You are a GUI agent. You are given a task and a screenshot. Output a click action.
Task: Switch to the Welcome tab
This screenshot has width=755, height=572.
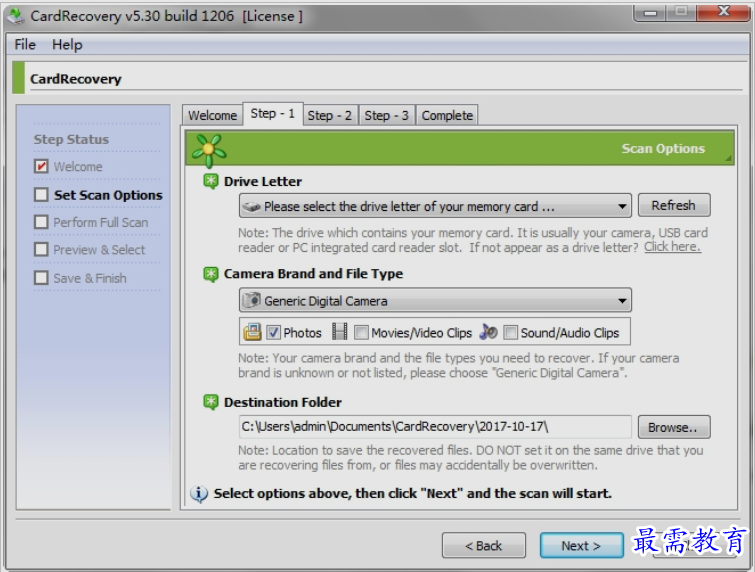coord(212,116)
